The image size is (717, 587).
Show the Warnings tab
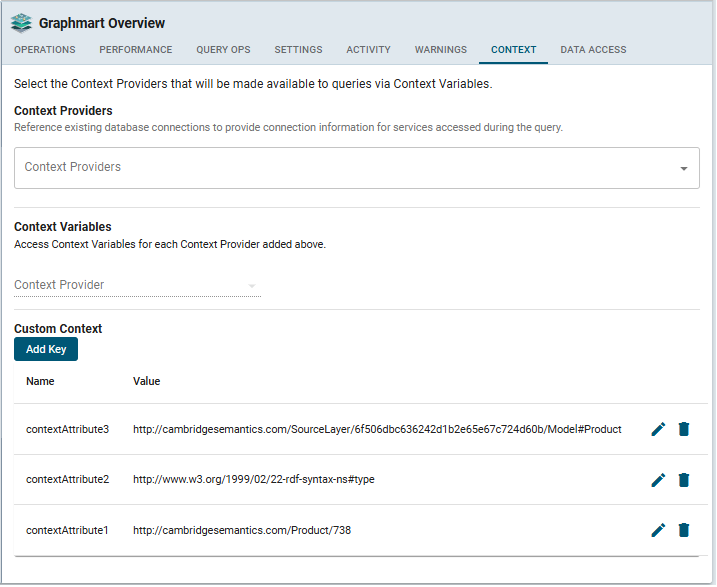tap(441, 50)
